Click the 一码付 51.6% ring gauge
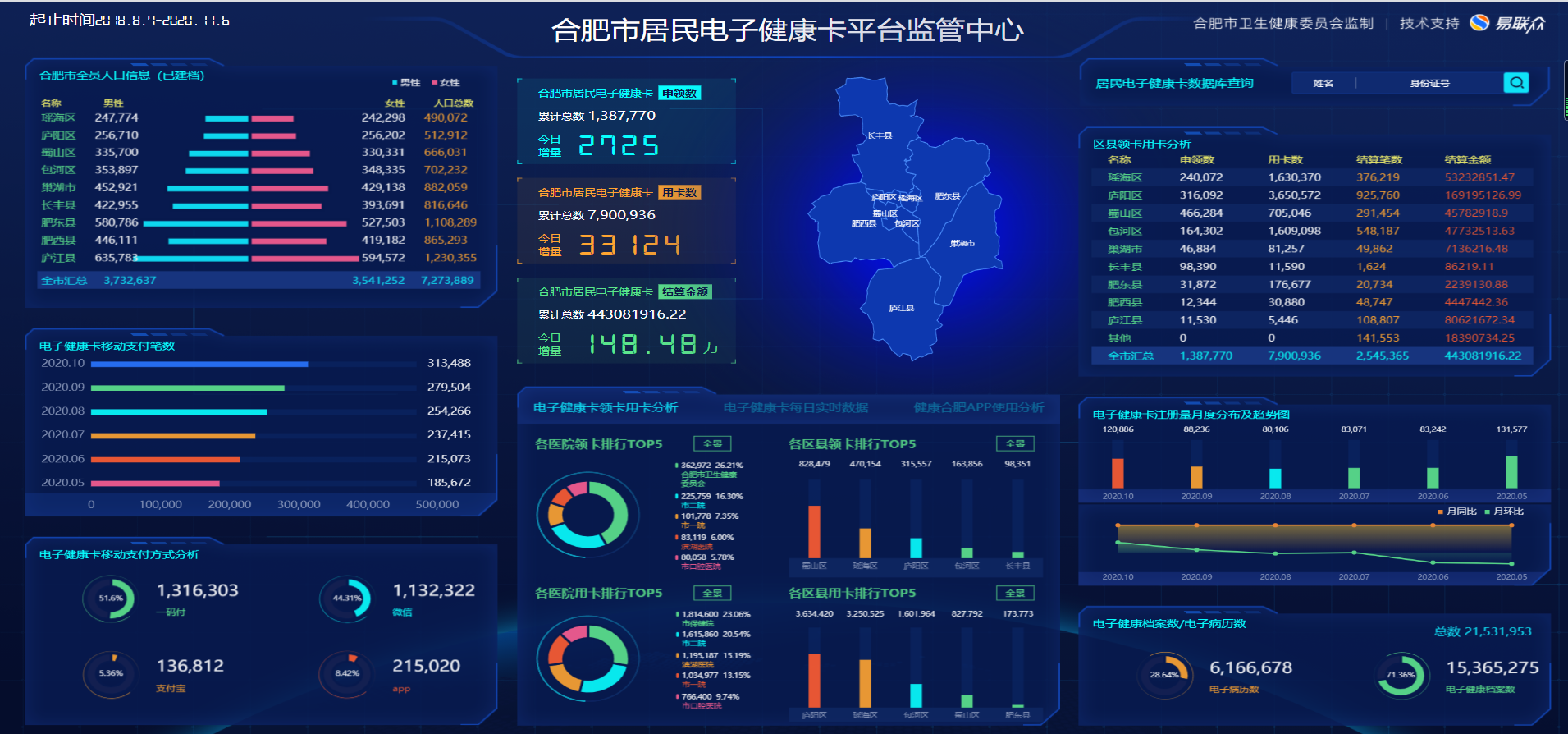The width and height of the screenshot is (1568, 734). [x=110, y=599]
